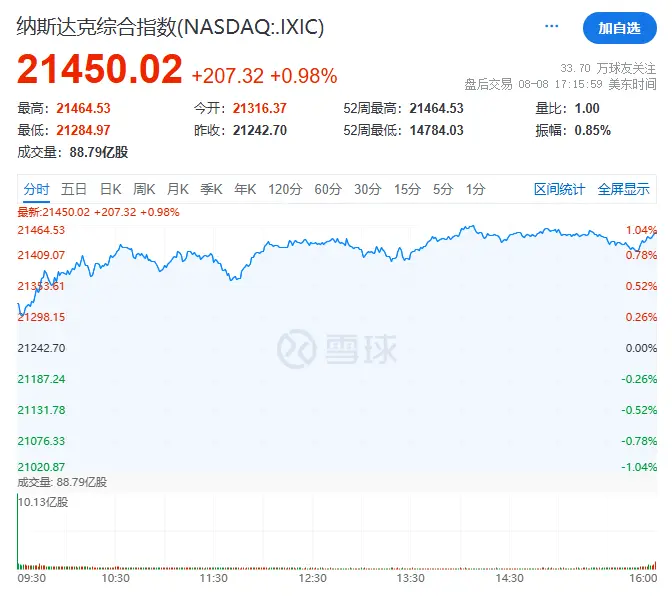672x599 pixels.
Task: Click the y-axis label 21187.24
Action: pyautogui.click(x=41, y=379)
